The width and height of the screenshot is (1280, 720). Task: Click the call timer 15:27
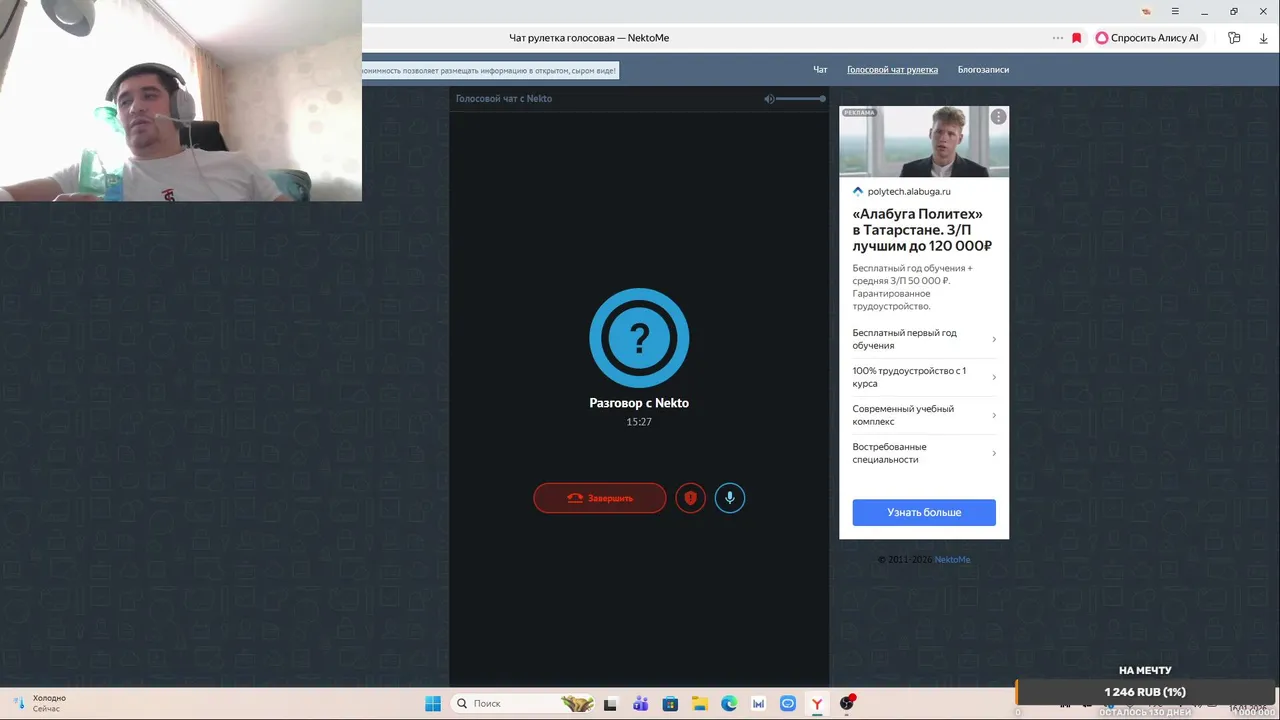(639, 422)
